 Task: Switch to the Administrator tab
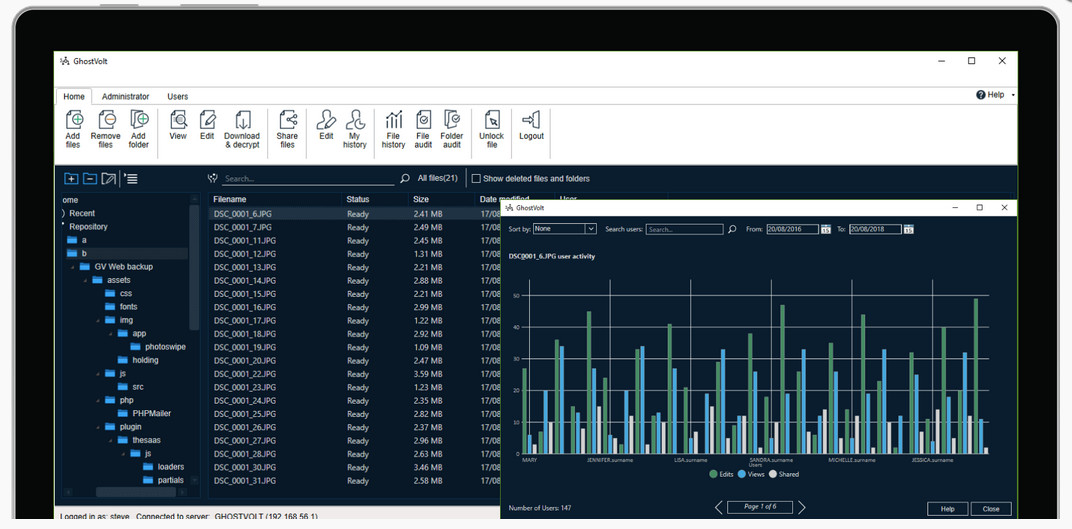pos(125,97)
